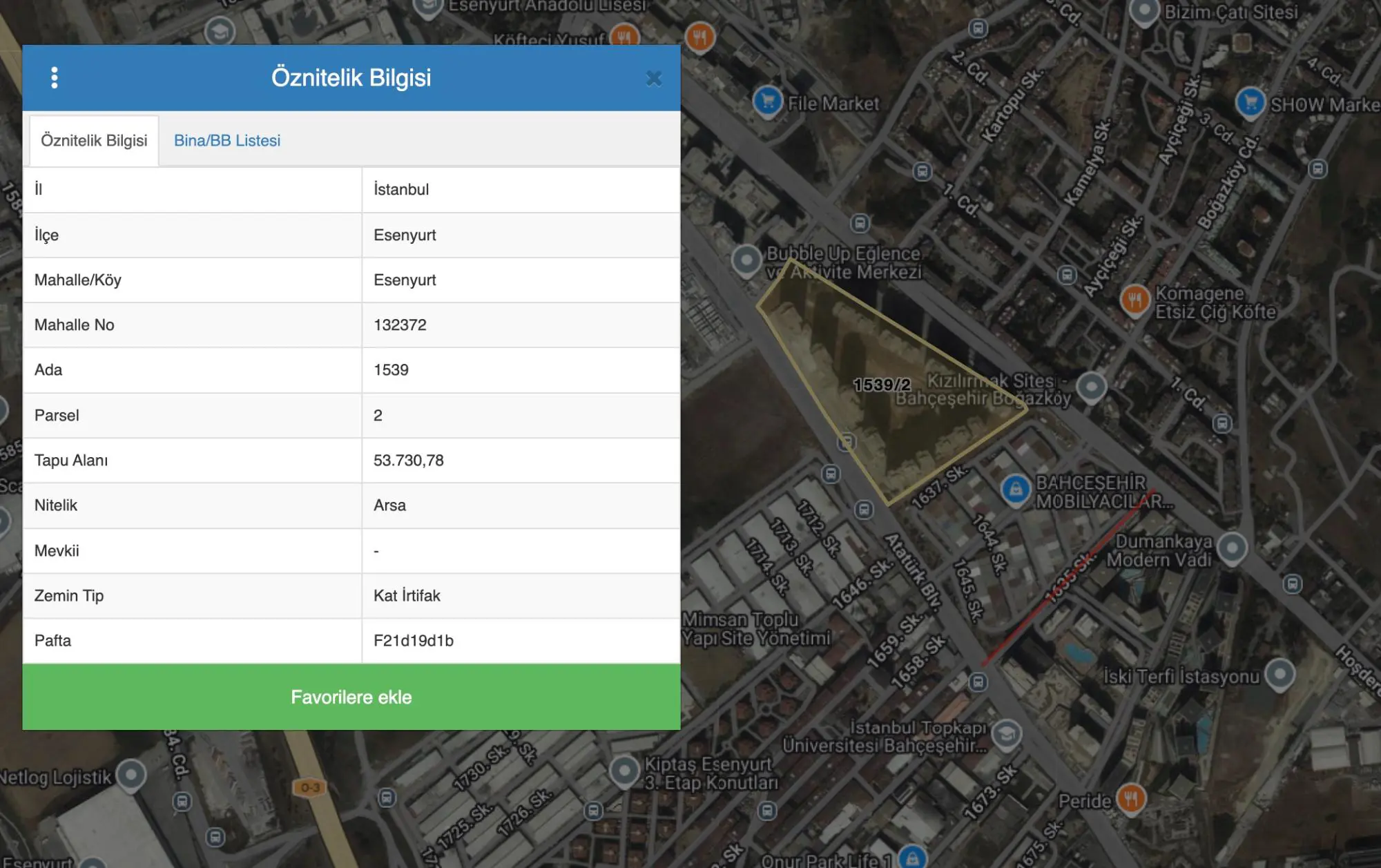Click the File Market shopping cart pin
The image size is (1381, 868).
point(768,102)
